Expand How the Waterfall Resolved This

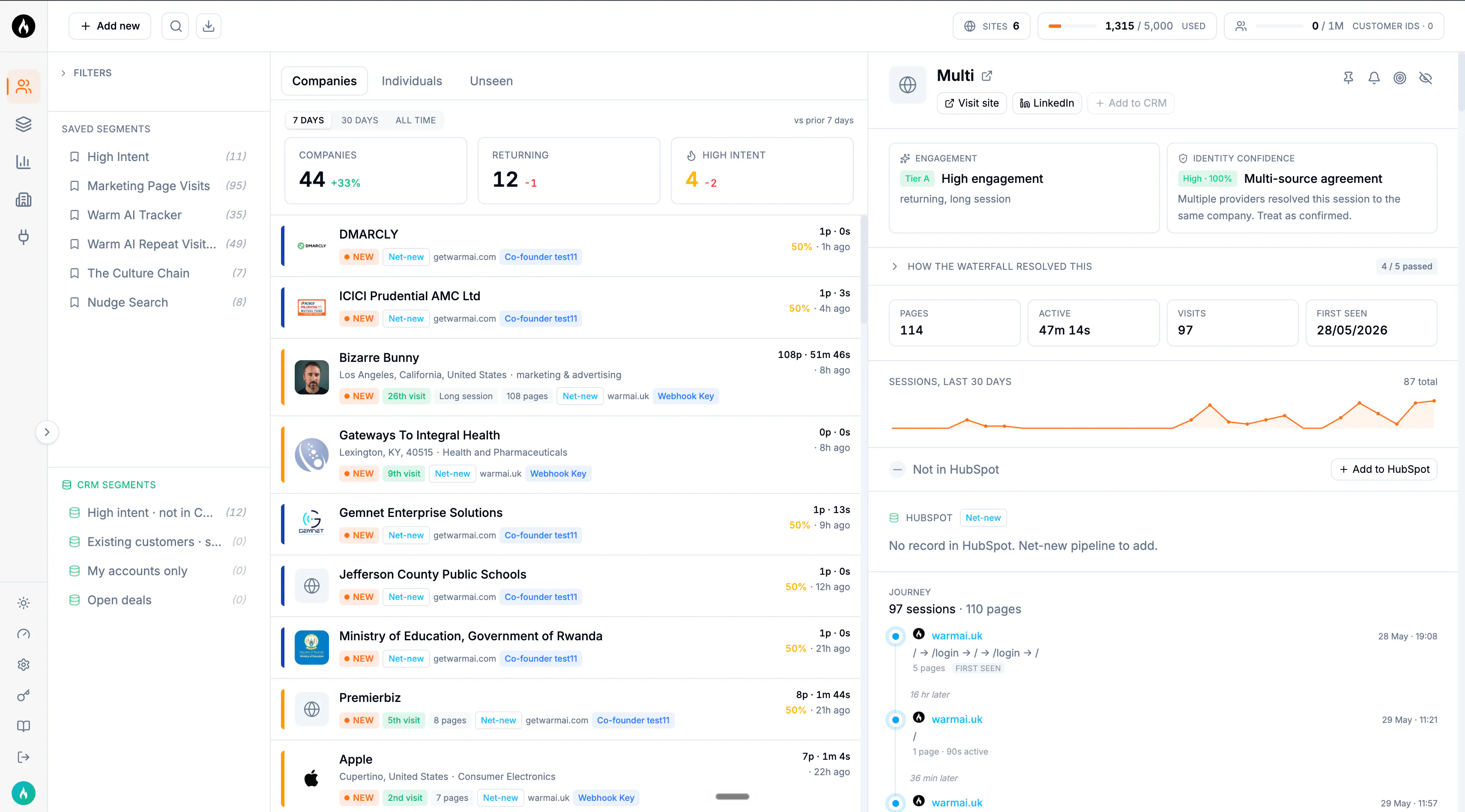(999, 267)
